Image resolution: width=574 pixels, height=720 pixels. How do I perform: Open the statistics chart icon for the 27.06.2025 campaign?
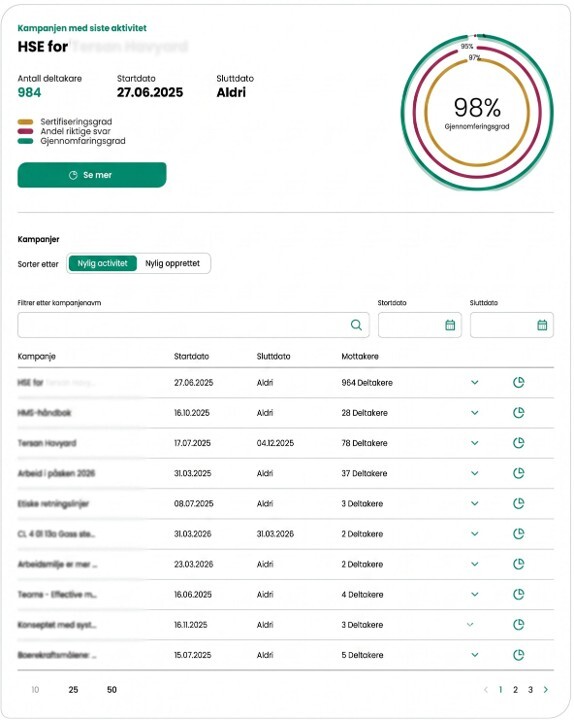518,382
